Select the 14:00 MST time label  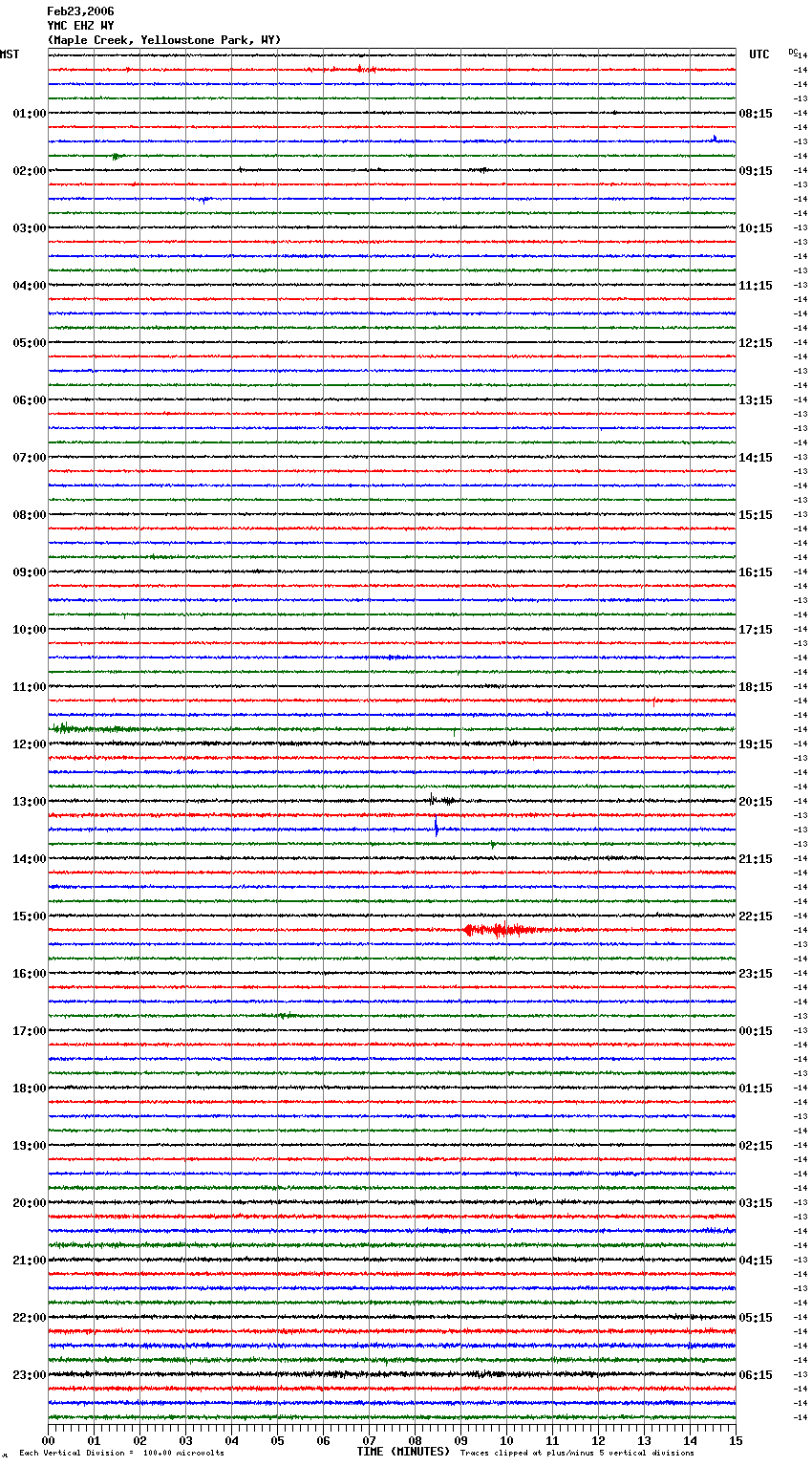tap(30, 859)
